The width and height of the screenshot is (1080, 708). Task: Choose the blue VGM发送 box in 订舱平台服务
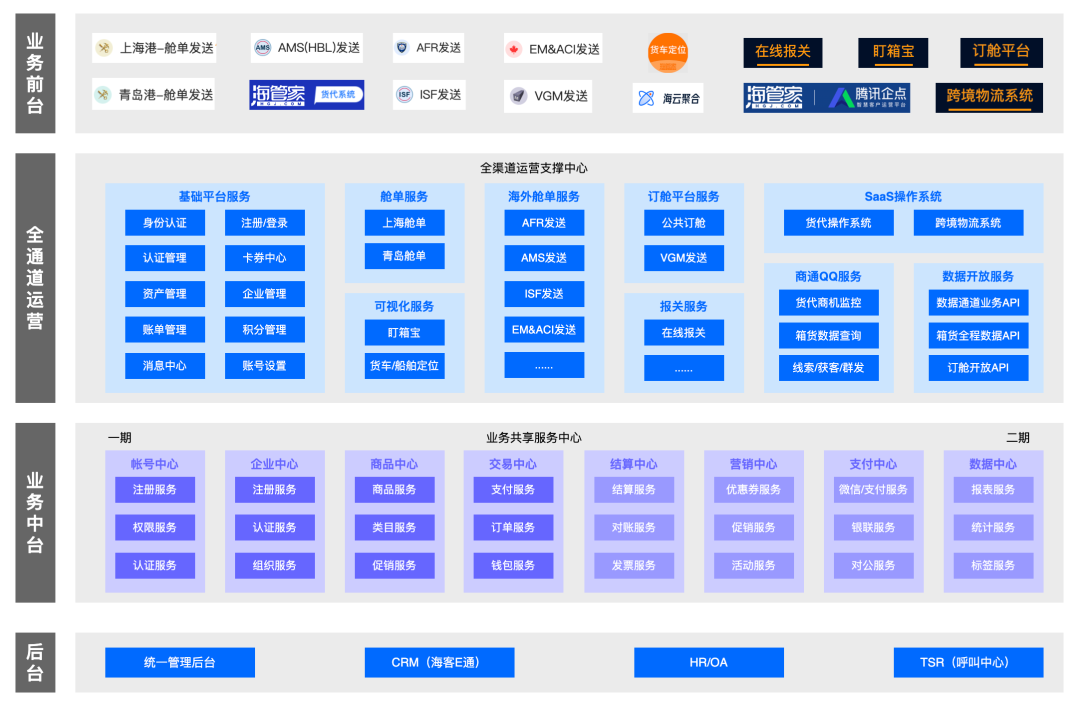(684, 258)
